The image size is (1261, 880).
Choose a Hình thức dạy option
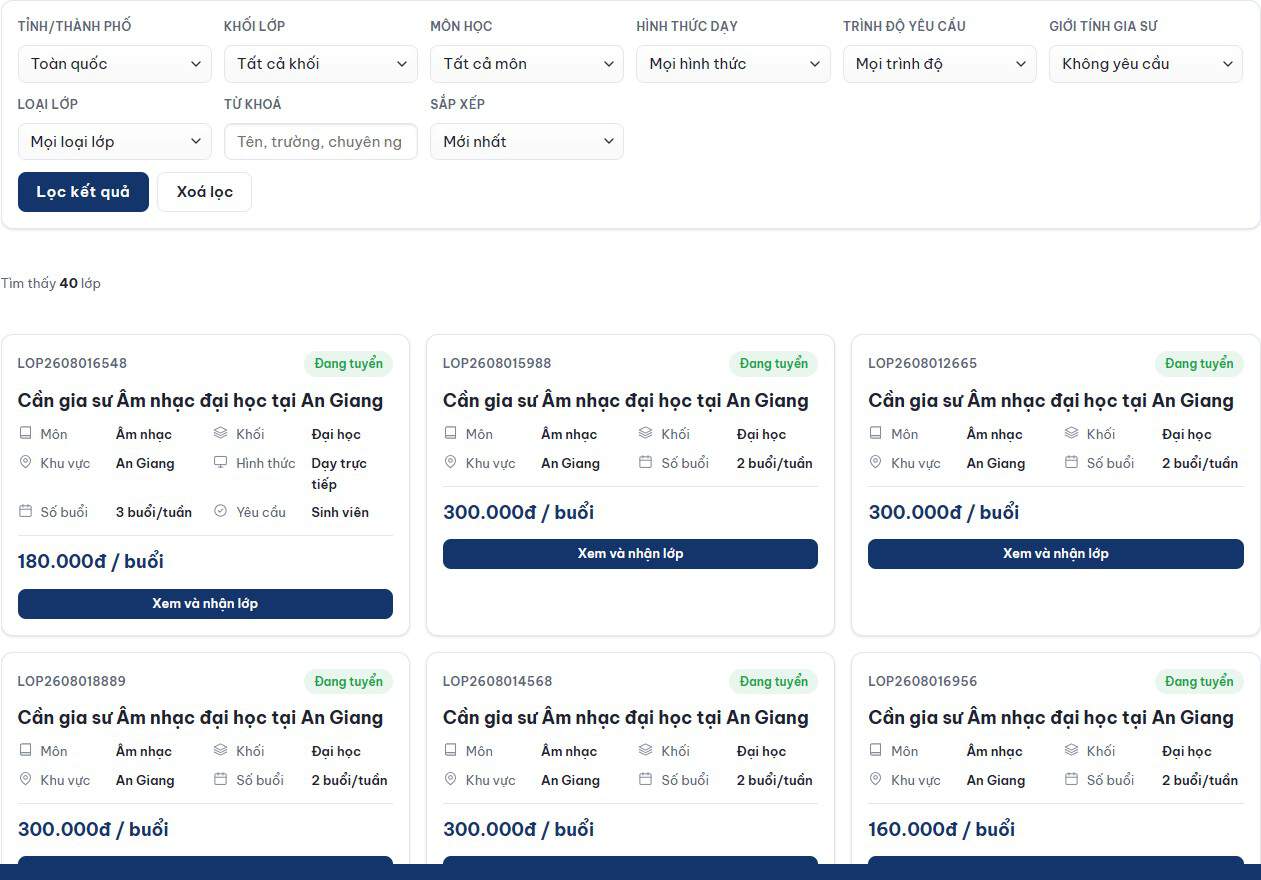click(x=733, y=64)
